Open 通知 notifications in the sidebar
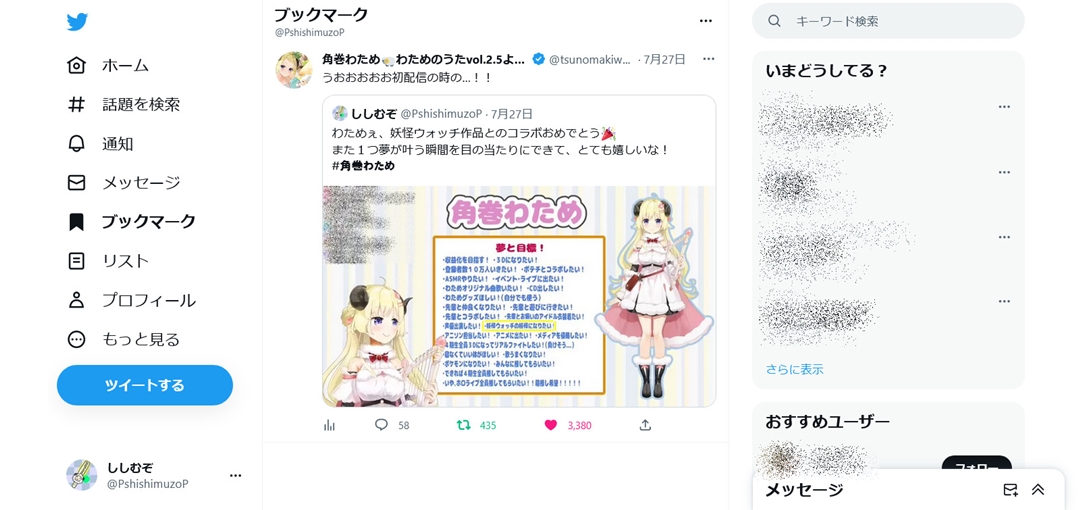The height and width of the screenshot is (510, 1080). tap(101, 143)
